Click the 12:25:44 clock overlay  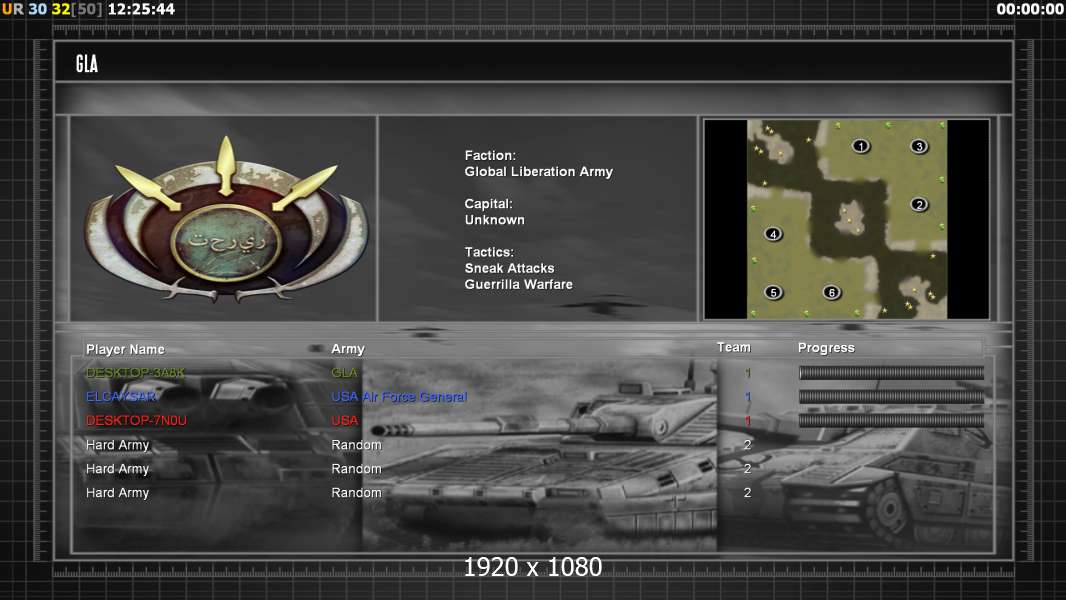pos(141,10)
